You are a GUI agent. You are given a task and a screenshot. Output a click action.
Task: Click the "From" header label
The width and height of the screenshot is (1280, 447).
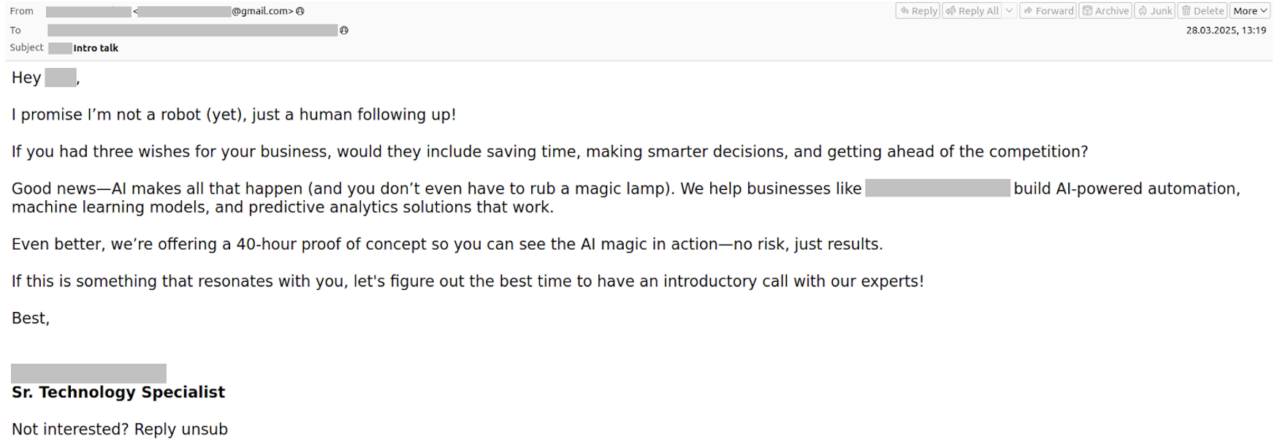click(x=21, y=11)
